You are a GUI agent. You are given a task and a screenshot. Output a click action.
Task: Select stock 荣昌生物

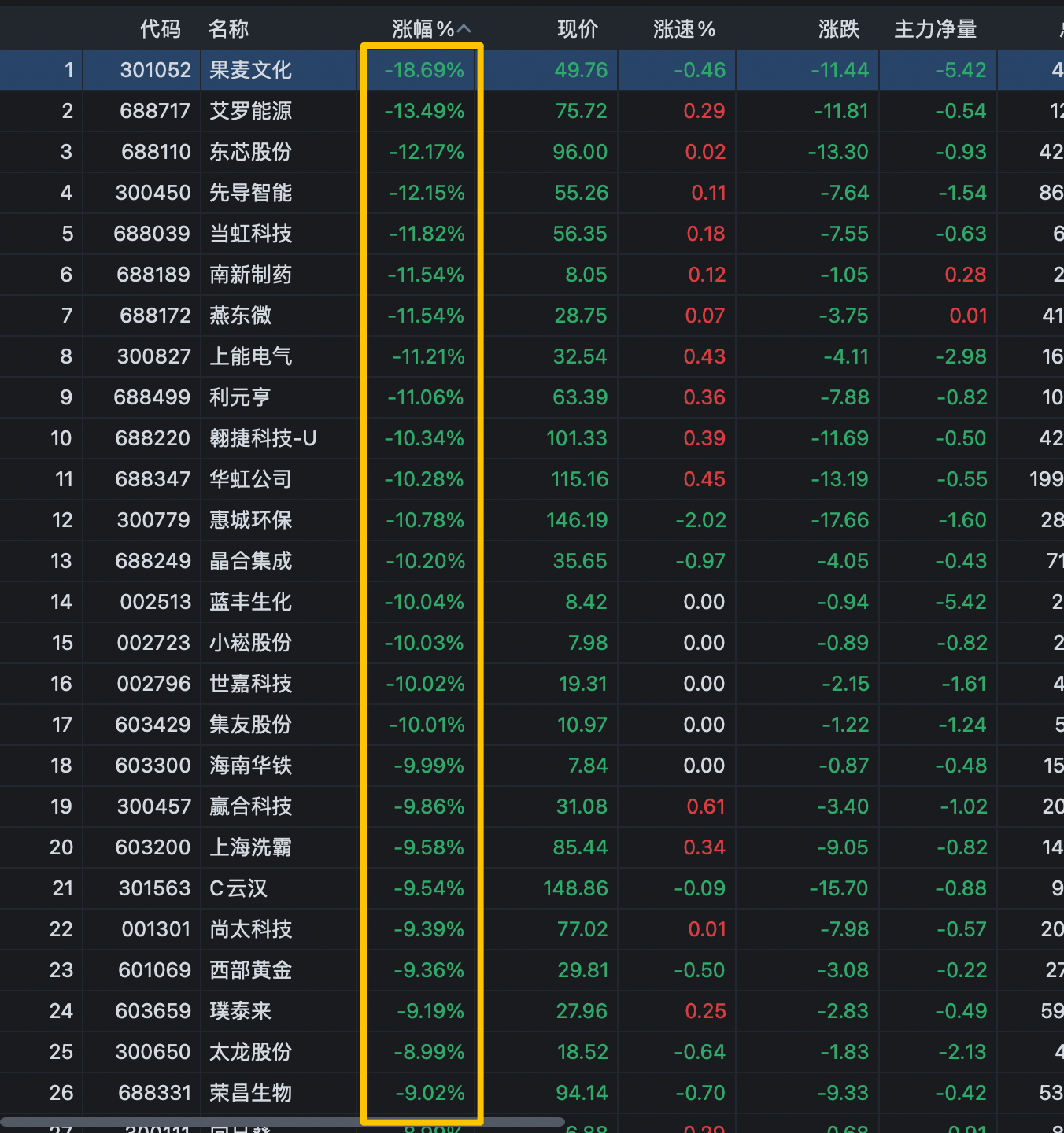point(250,1093)
